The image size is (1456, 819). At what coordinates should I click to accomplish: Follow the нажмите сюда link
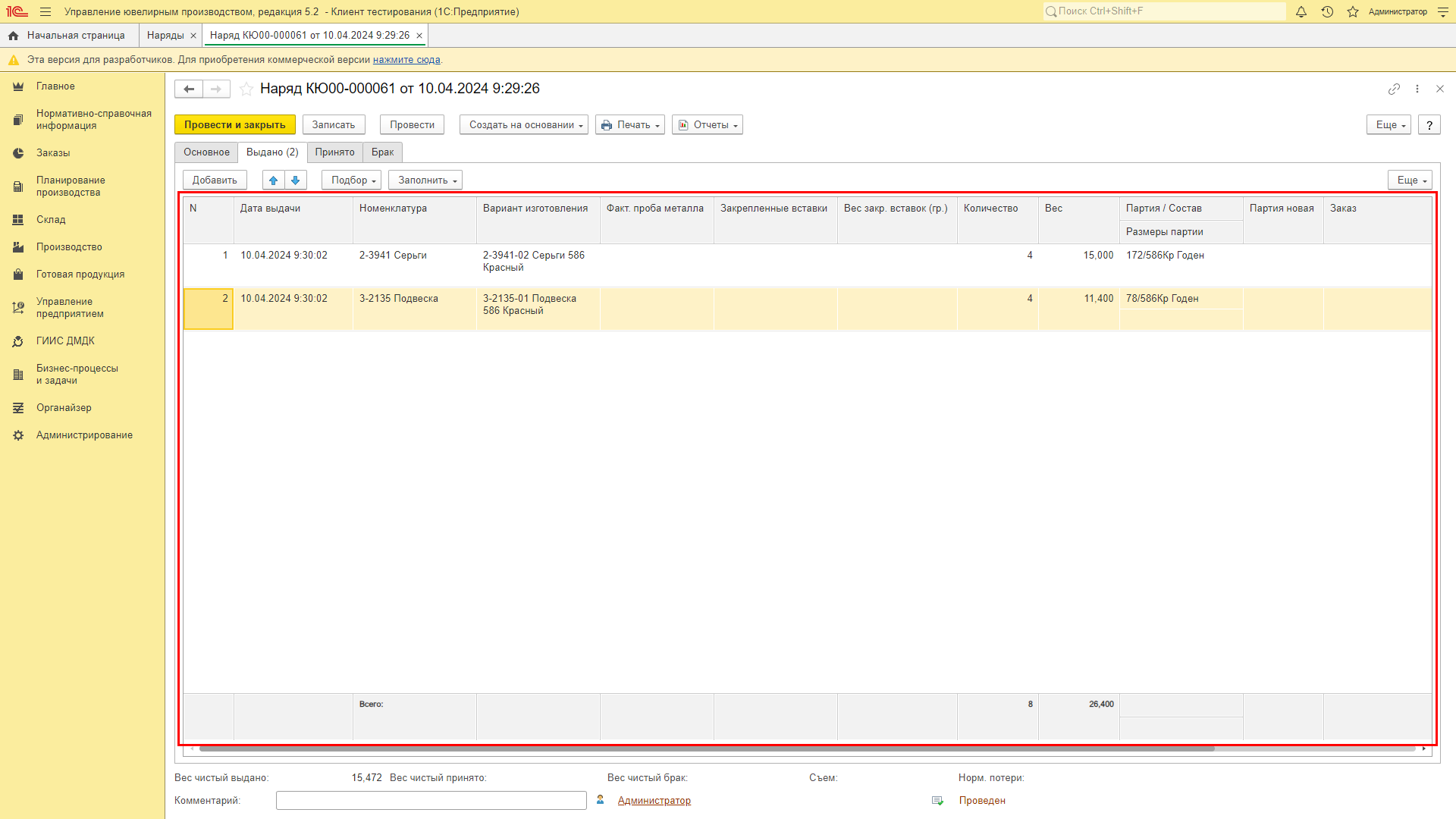coord(406,60)
